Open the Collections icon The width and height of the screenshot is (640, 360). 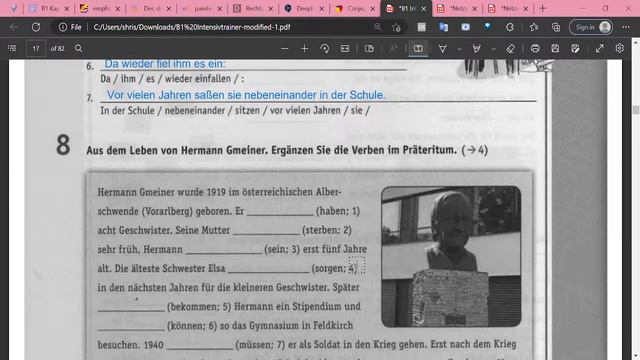556,27
